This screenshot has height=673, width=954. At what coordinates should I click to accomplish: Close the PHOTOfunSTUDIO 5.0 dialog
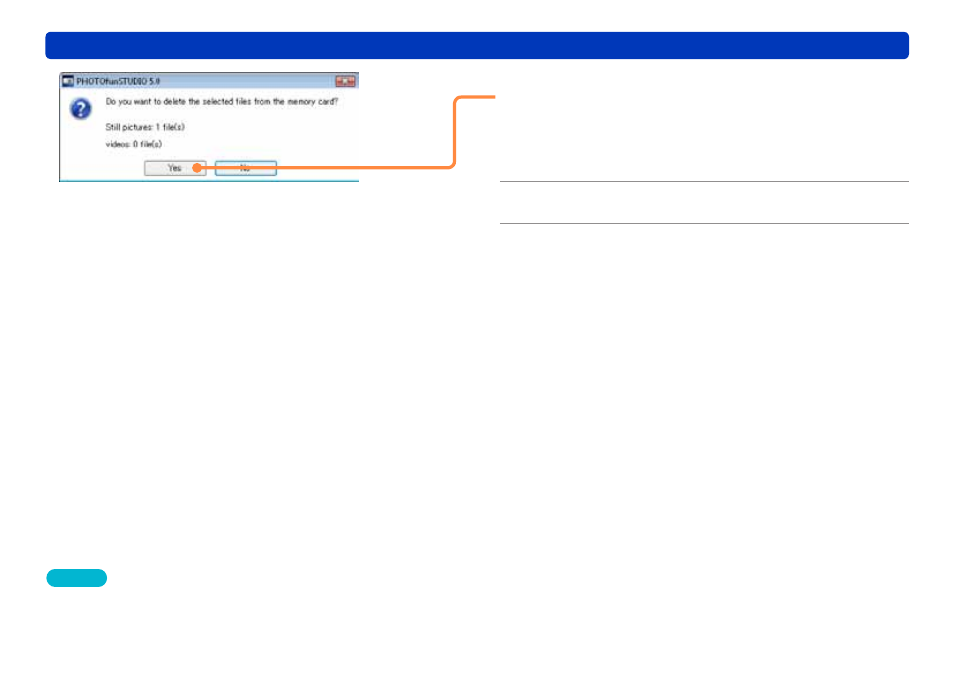tap(346, 81)
